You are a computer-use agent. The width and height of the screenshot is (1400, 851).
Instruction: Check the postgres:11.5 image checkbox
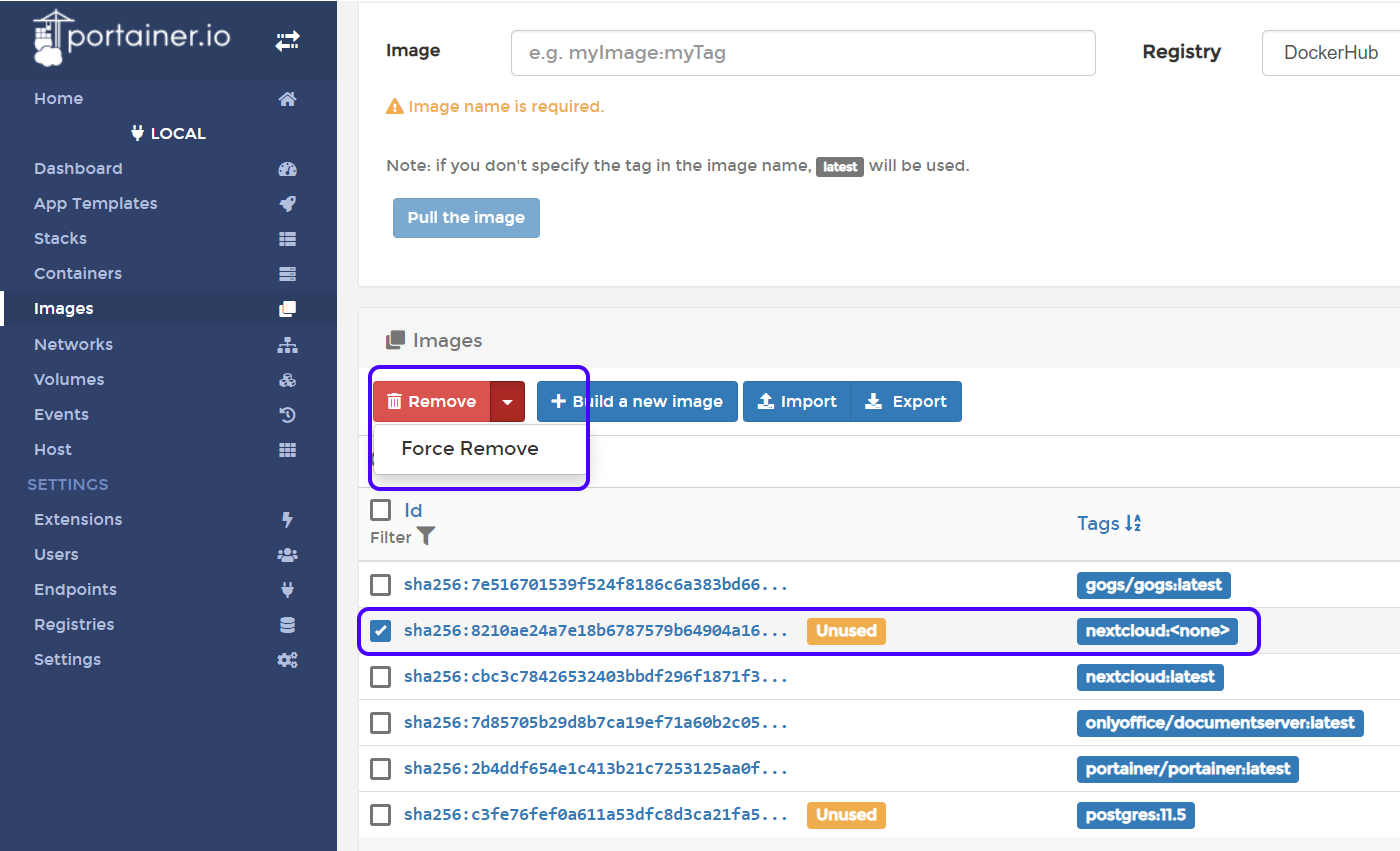pos(380,815)
